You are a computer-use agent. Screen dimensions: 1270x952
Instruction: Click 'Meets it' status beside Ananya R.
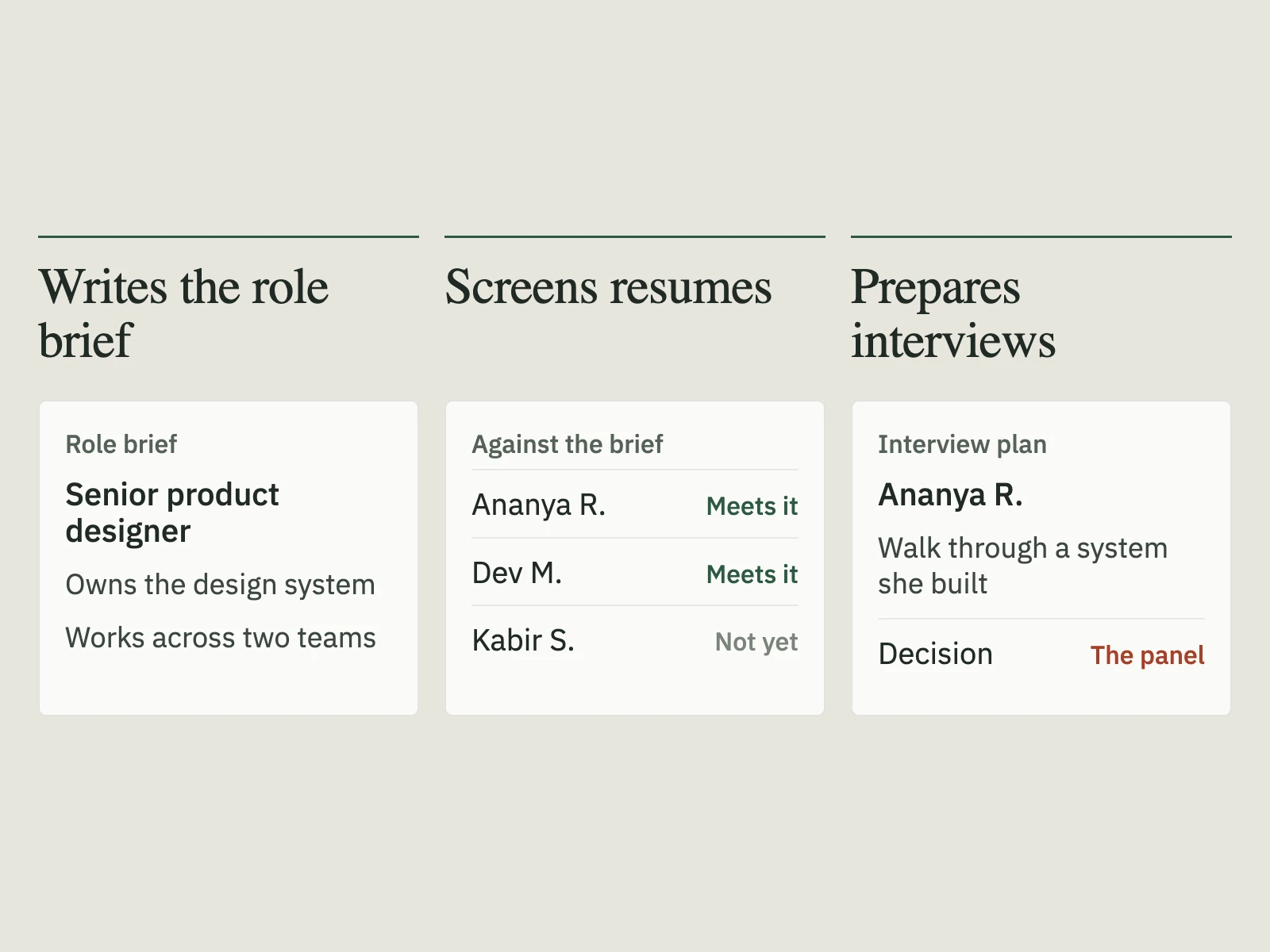pyautogui.click(x=752, y=506)
